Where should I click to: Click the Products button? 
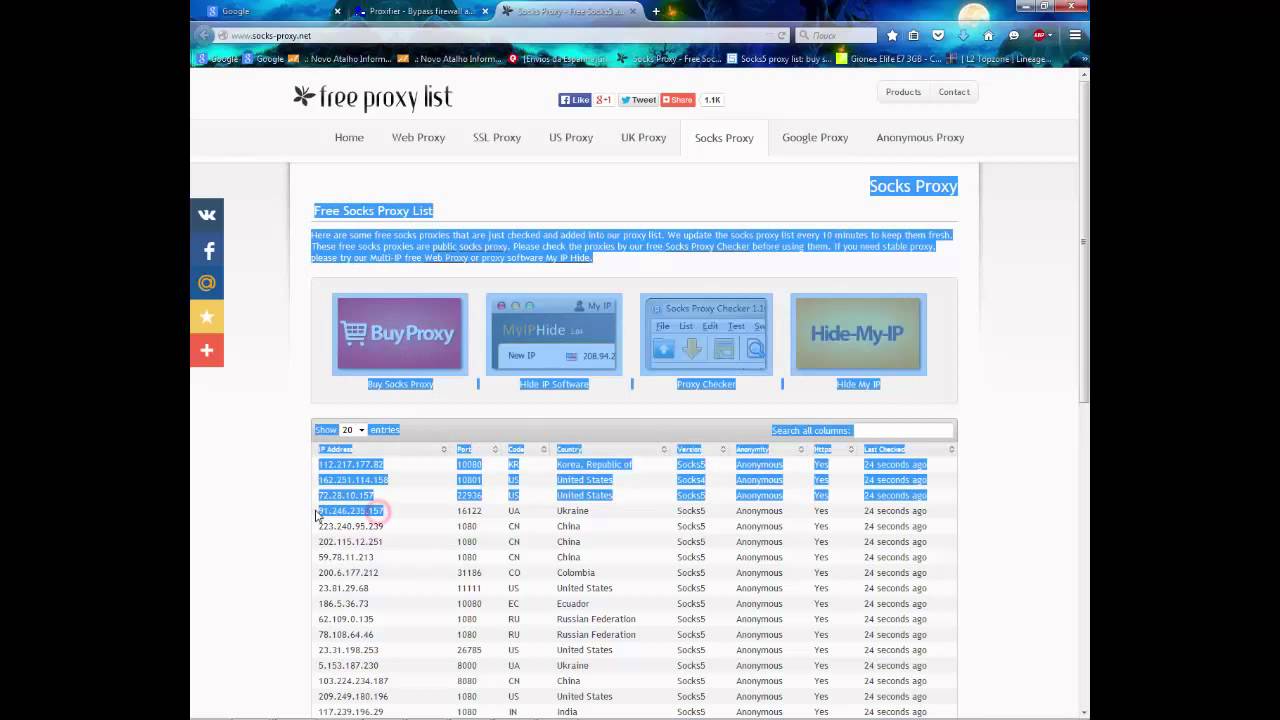(x=903, y=92)
